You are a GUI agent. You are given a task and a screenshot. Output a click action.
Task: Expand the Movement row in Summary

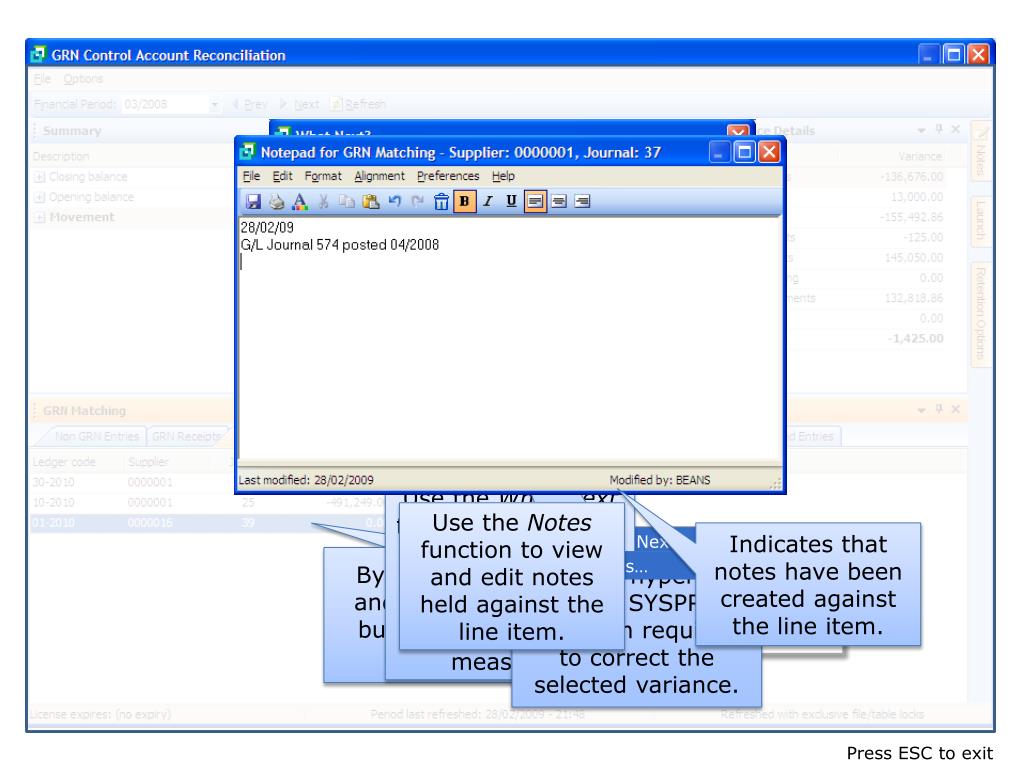(39, 217)
